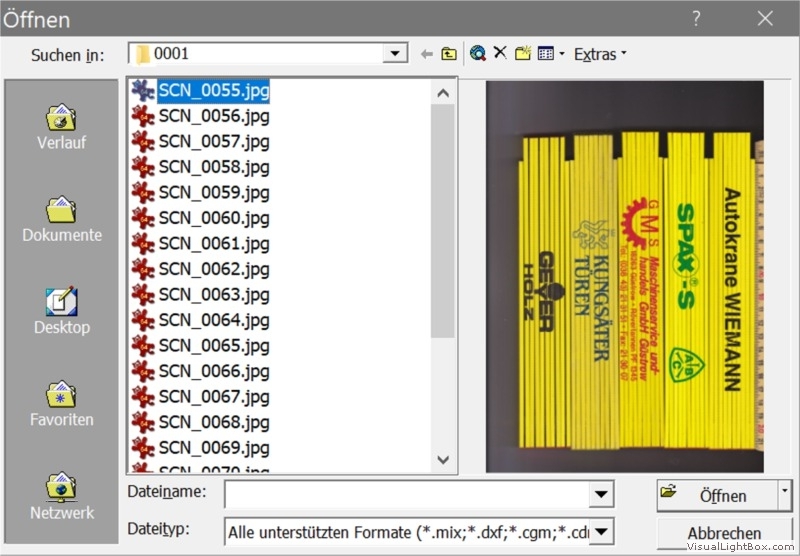Viewport: 800px width, 556px height.
Task: Expand the Suchen in folder dropdown
Action: tap(395, 53)
